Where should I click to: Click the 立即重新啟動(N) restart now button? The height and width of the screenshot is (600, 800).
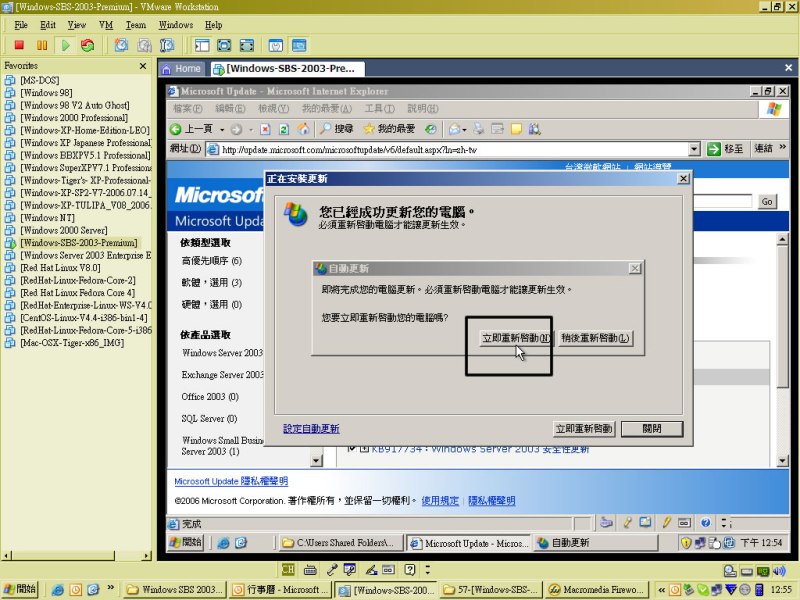(x=516, y=338)
